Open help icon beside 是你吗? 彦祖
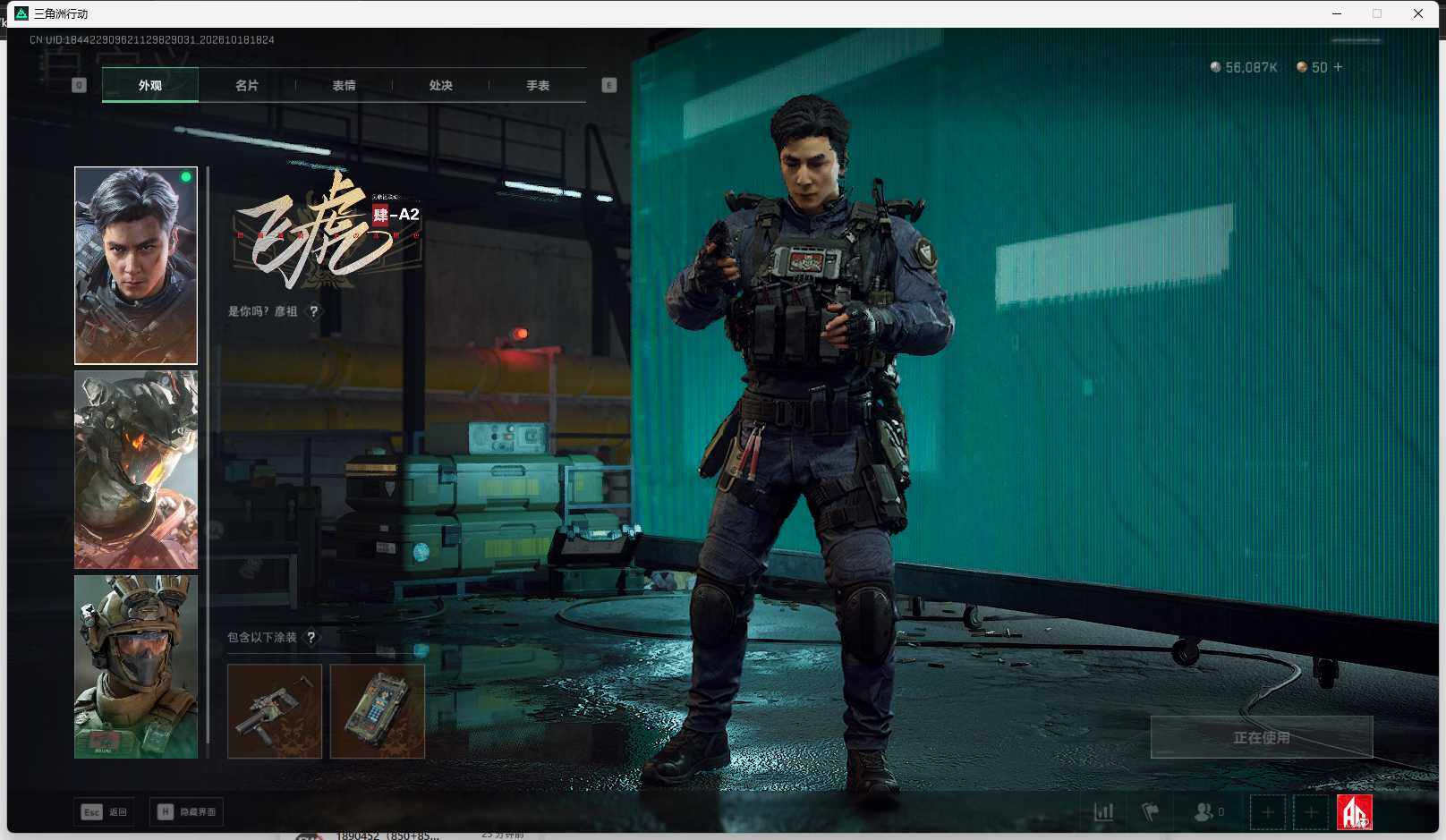This screenshot has width=1446, height=840. [313, 311]
